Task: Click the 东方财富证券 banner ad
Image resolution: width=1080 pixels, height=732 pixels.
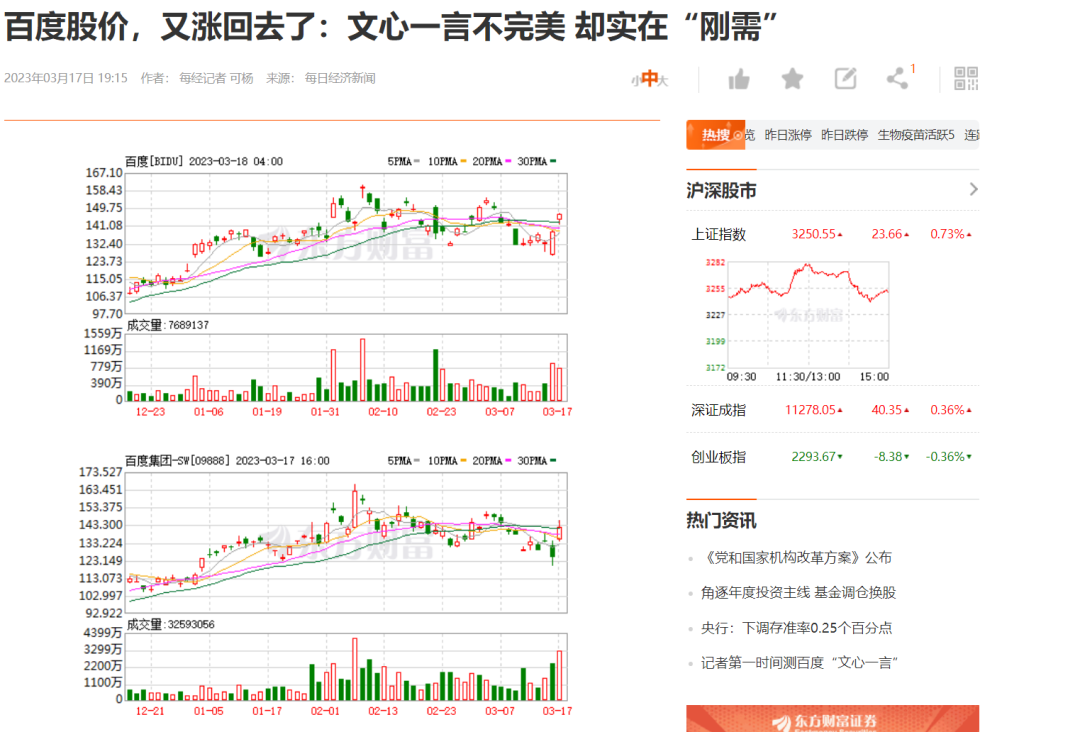Action: 832,718
